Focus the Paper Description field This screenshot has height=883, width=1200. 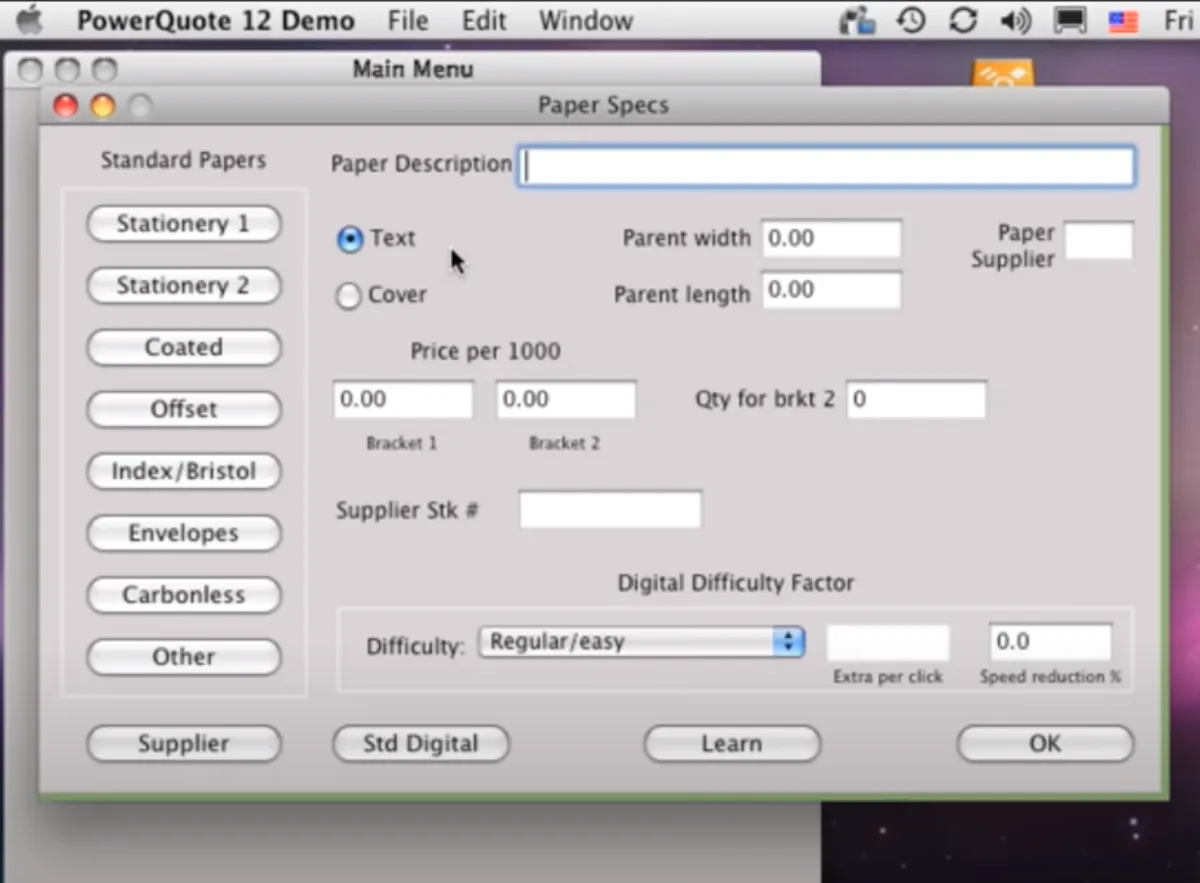click(827, 167)
